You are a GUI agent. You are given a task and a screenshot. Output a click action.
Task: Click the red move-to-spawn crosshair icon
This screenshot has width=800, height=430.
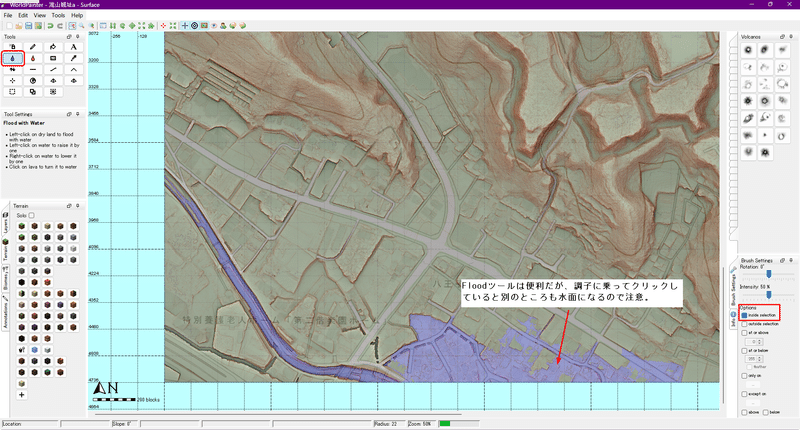point(163,26)
